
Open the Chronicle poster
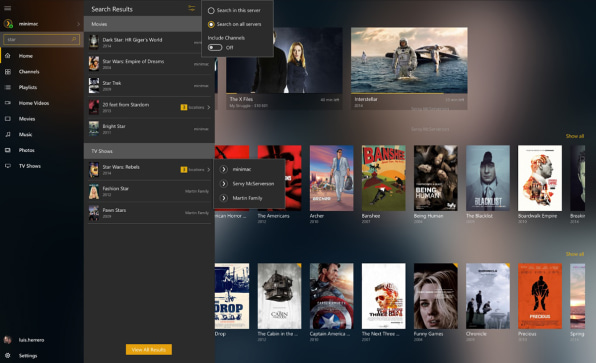pyautogui.click(x=488, y=296)
